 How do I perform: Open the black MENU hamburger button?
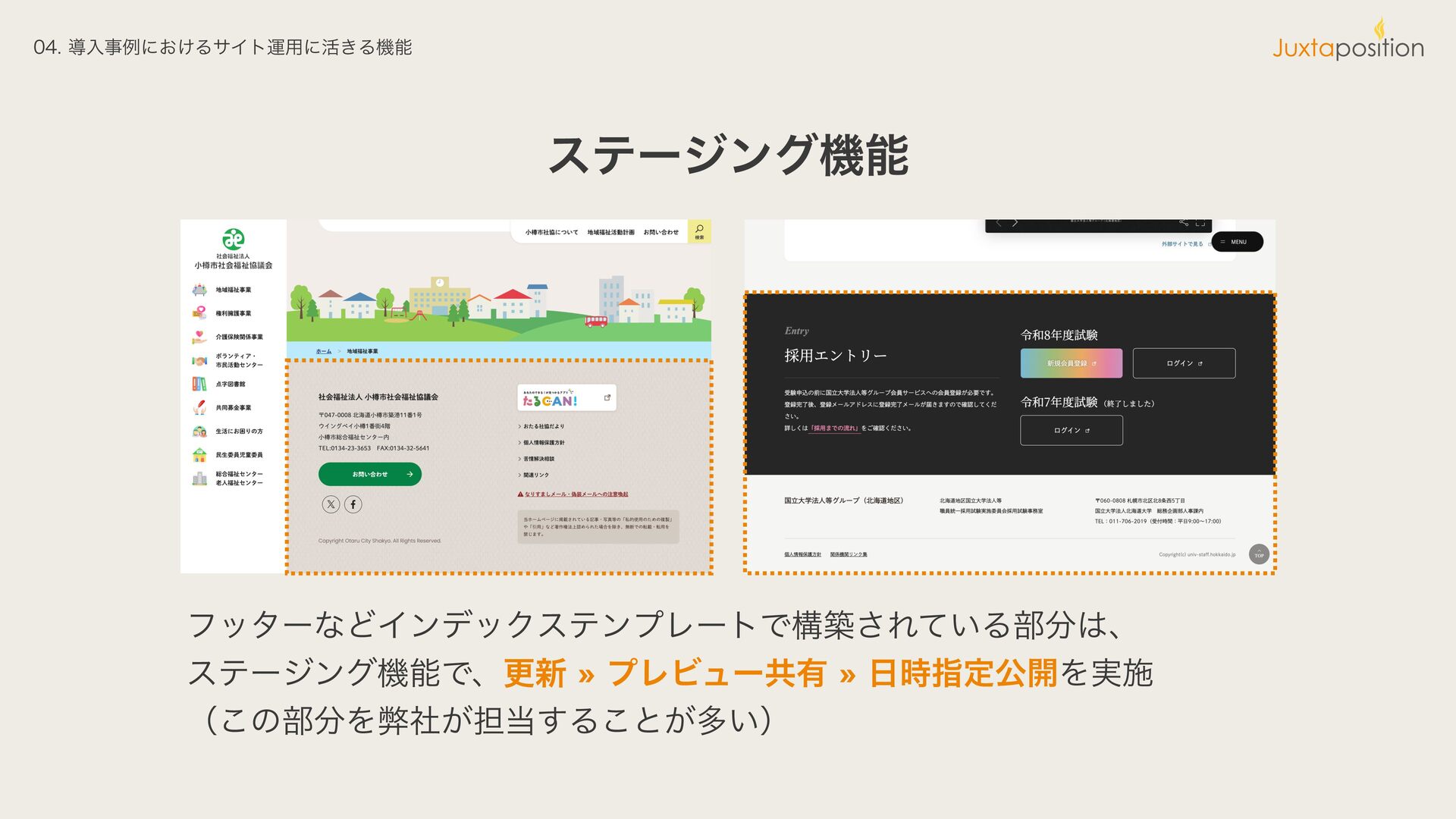click(1238, 242)
